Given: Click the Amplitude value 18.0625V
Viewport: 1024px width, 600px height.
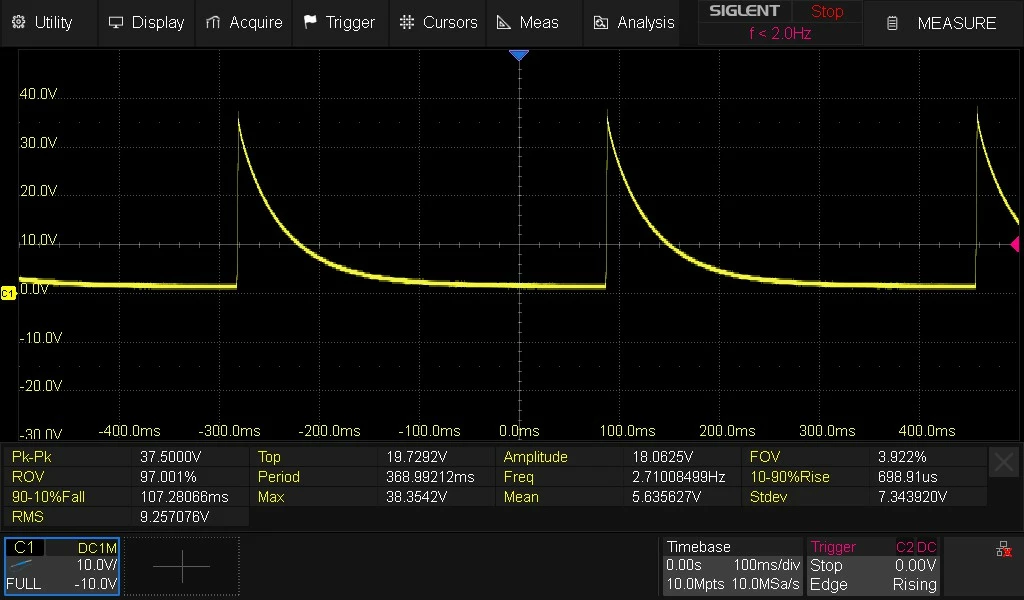Looking at the screenshot, I should click(x=662, y=457).
